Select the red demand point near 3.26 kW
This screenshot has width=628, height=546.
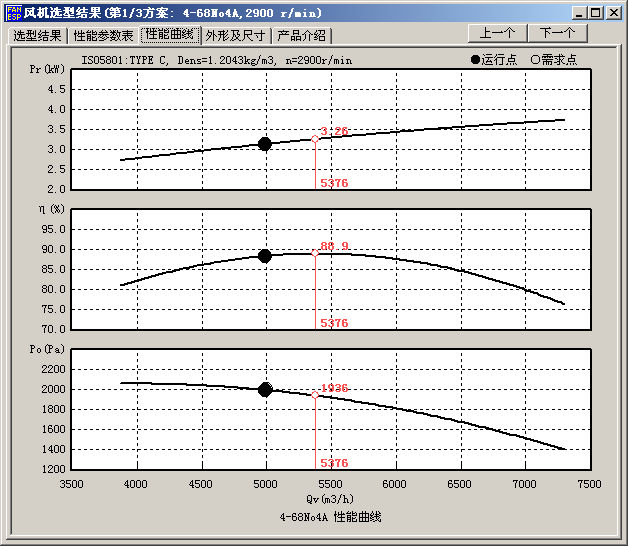coord(315,139)
